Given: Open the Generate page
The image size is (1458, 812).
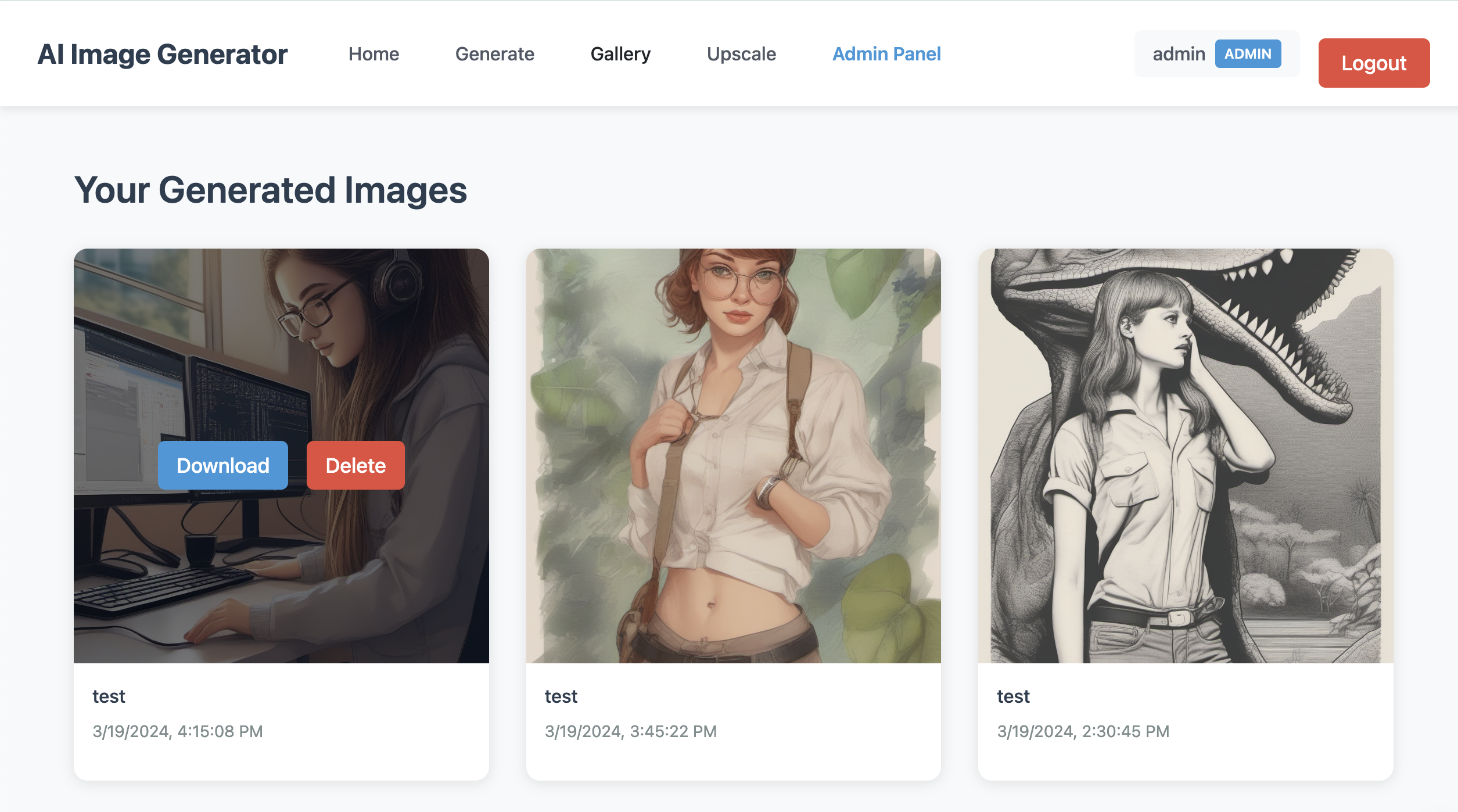Looking at the screenshot, I should pos(494,54).
